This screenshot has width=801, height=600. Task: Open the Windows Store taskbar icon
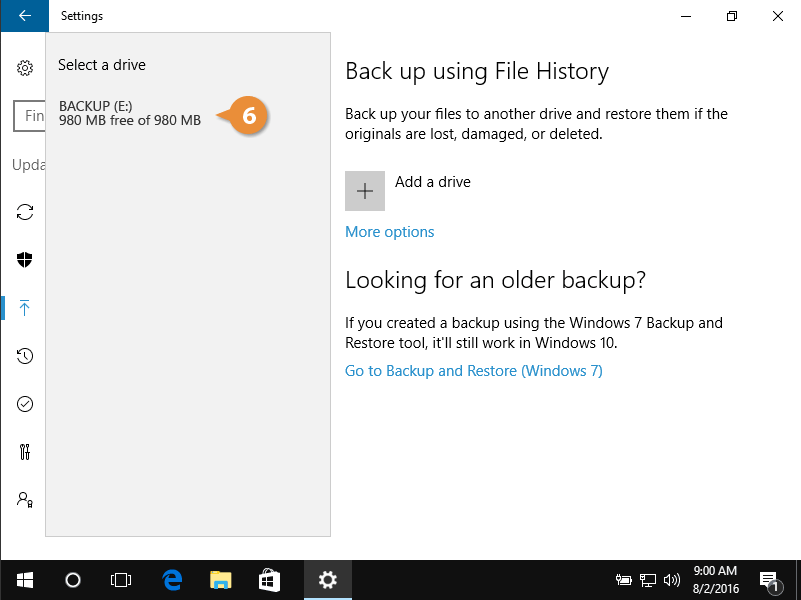[269, 580]
